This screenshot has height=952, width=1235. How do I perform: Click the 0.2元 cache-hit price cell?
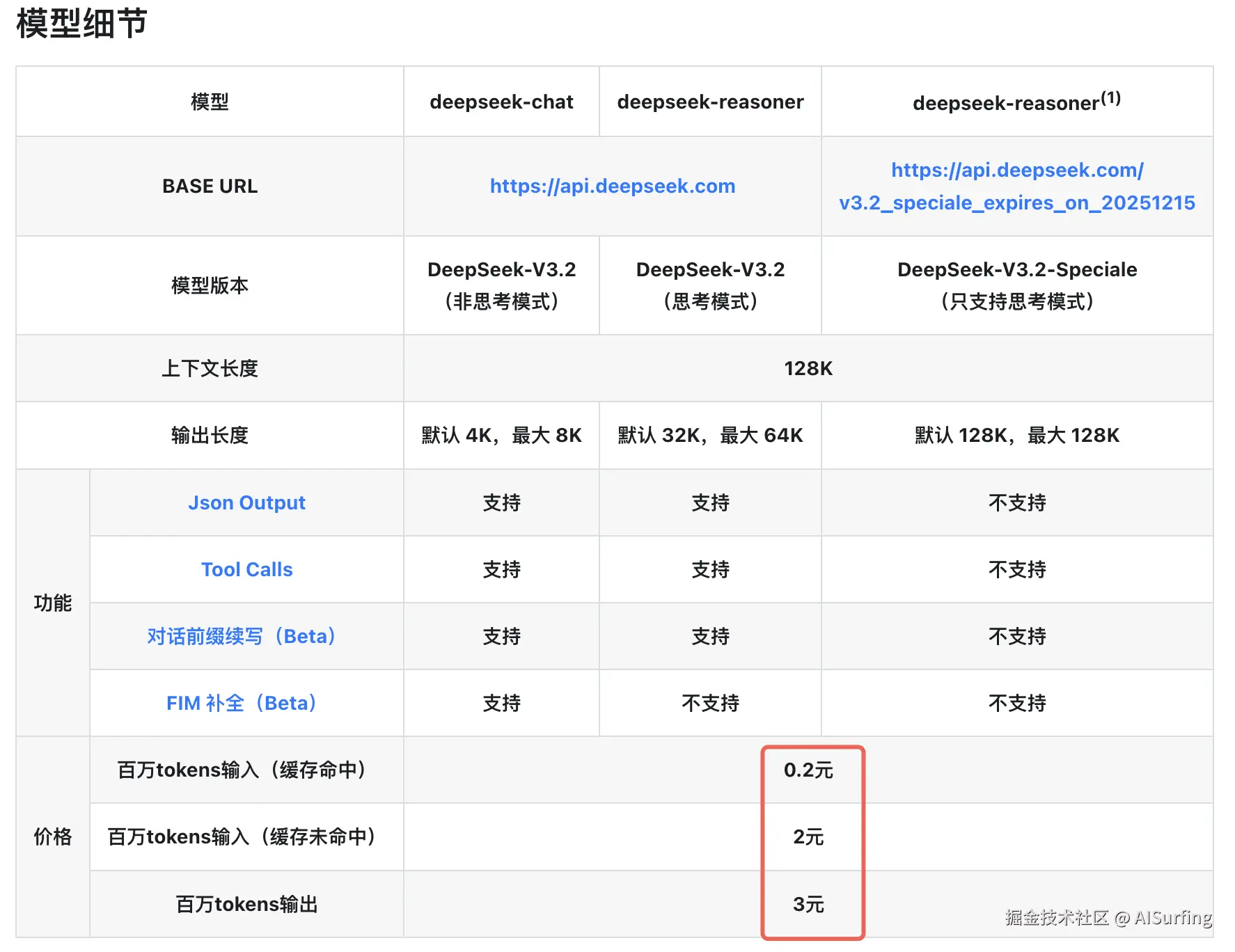pos(810,770)
